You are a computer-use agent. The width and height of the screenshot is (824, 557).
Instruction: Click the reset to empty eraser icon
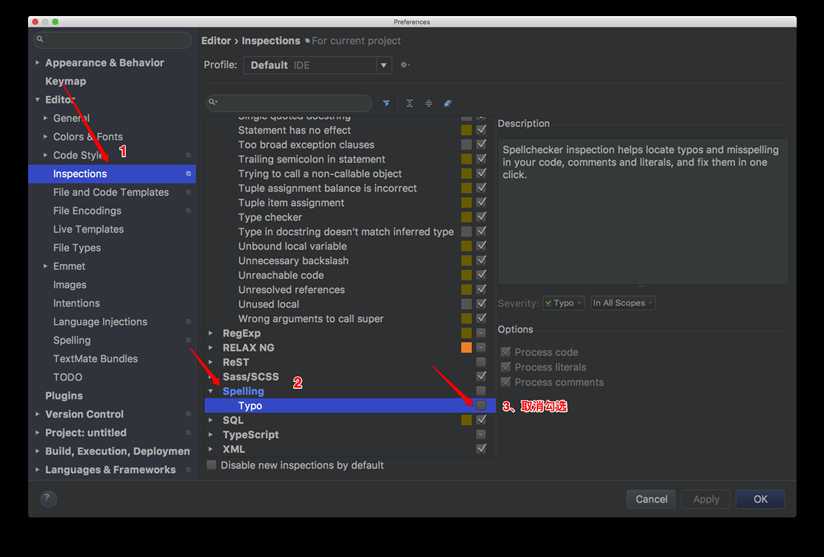(x=448, y=104)
